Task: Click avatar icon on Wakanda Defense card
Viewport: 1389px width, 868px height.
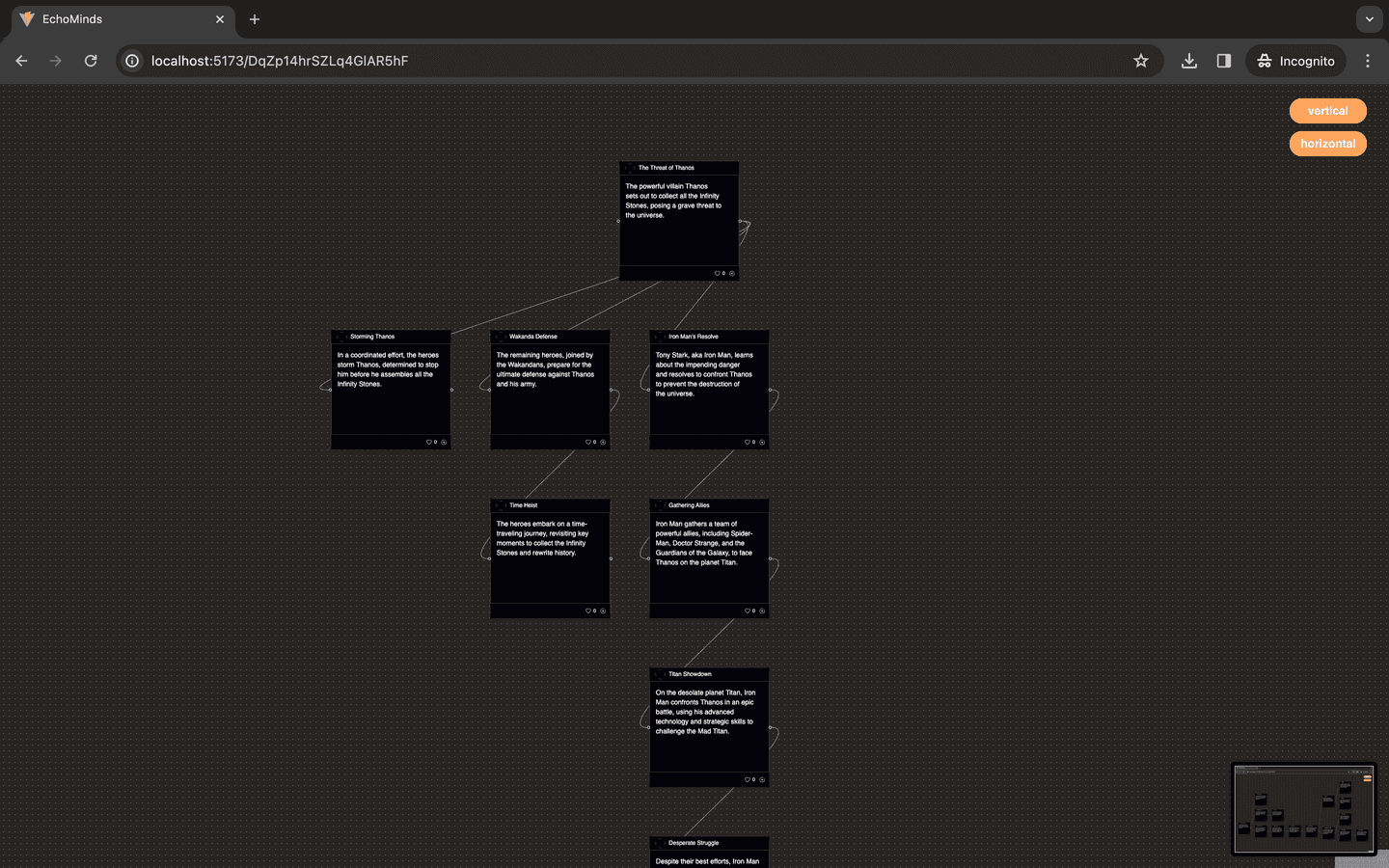Action: click(501, 337)
